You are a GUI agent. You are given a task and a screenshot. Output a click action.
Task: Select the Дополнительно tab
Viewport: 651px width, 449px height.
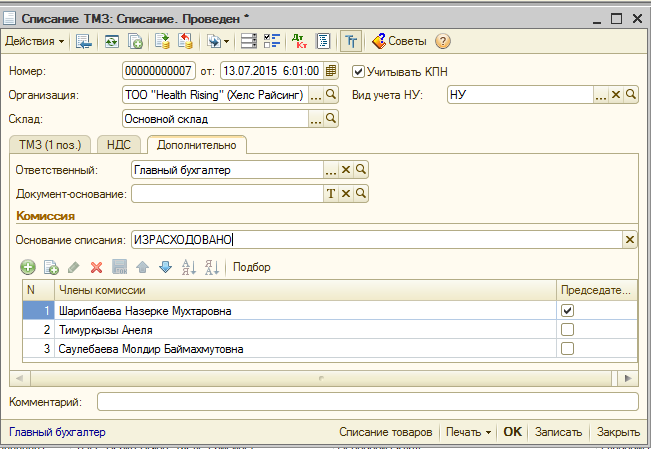coord(196,145)
